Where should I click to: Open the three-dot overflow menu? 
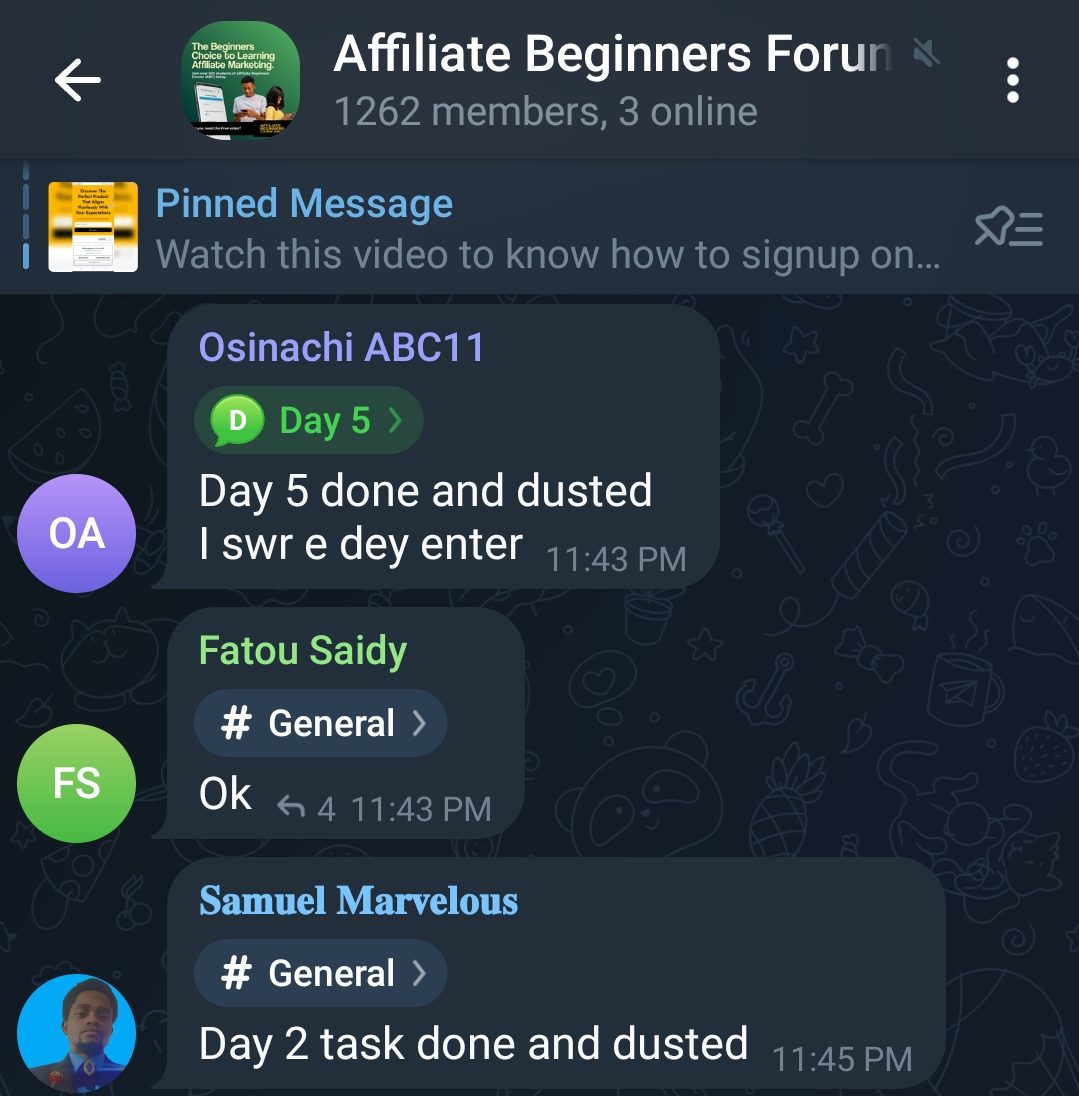click(x=1013, y=78)
